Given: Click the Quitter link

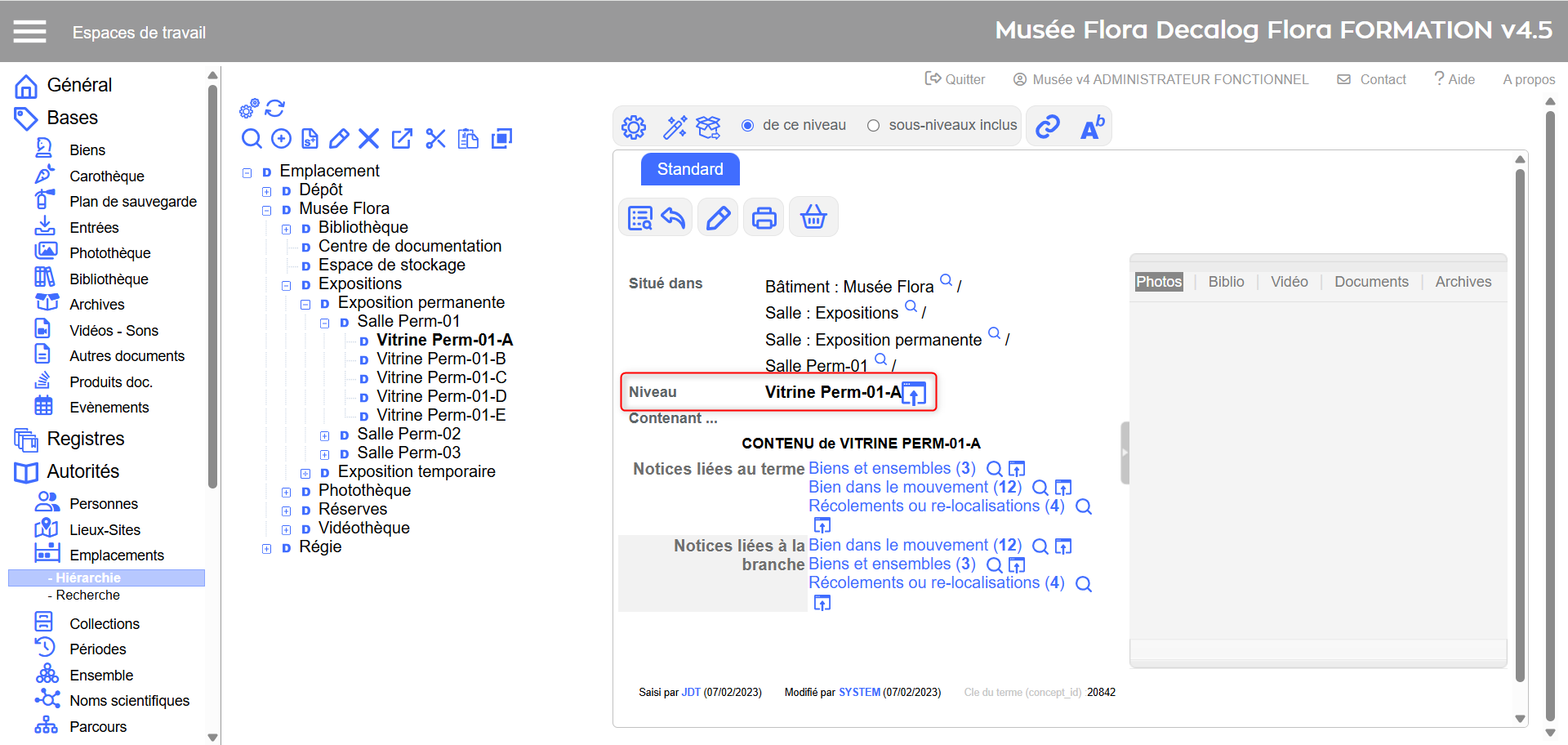Looking at the screenshot, I should click(x=955, y=79).
